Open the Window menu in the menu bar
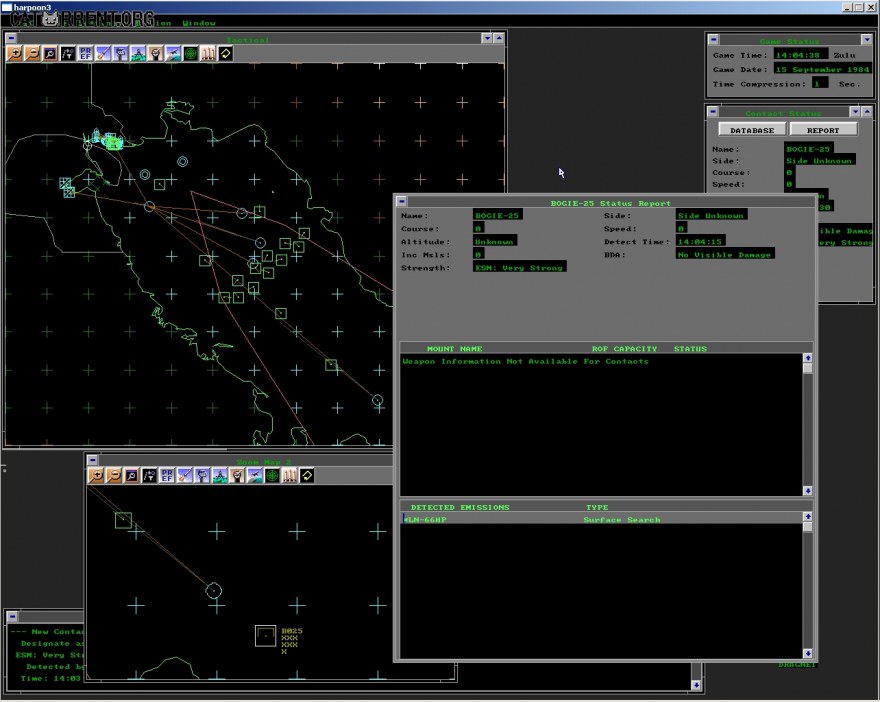The height and width of the screenshot is (702, 880). pyautogui.click(x=199, y=23)
